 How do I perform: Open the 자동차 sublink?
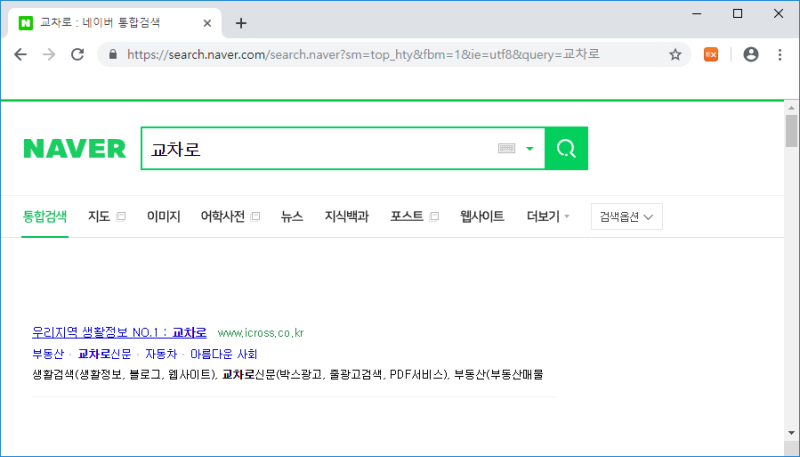pyautogui.click(x=161, y=354)
